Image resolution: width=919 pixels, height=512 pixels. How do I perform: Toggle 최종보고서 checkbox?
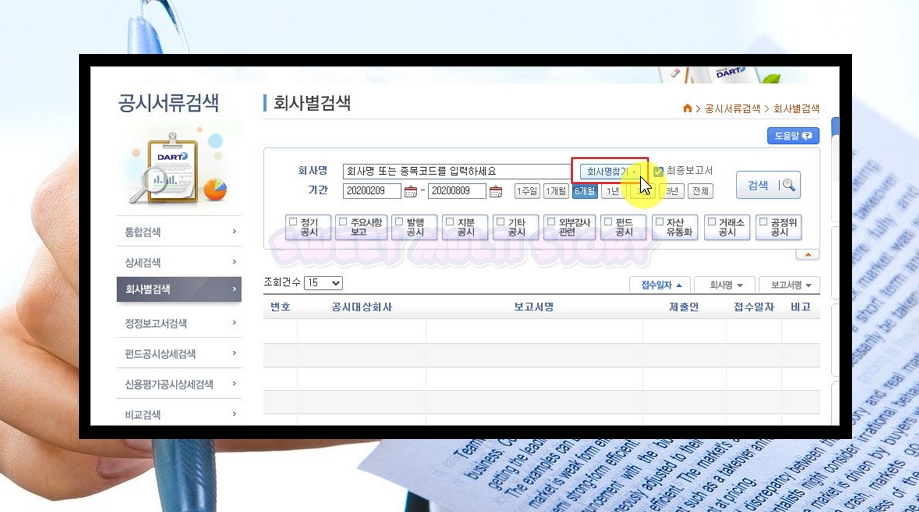[658, 172]
